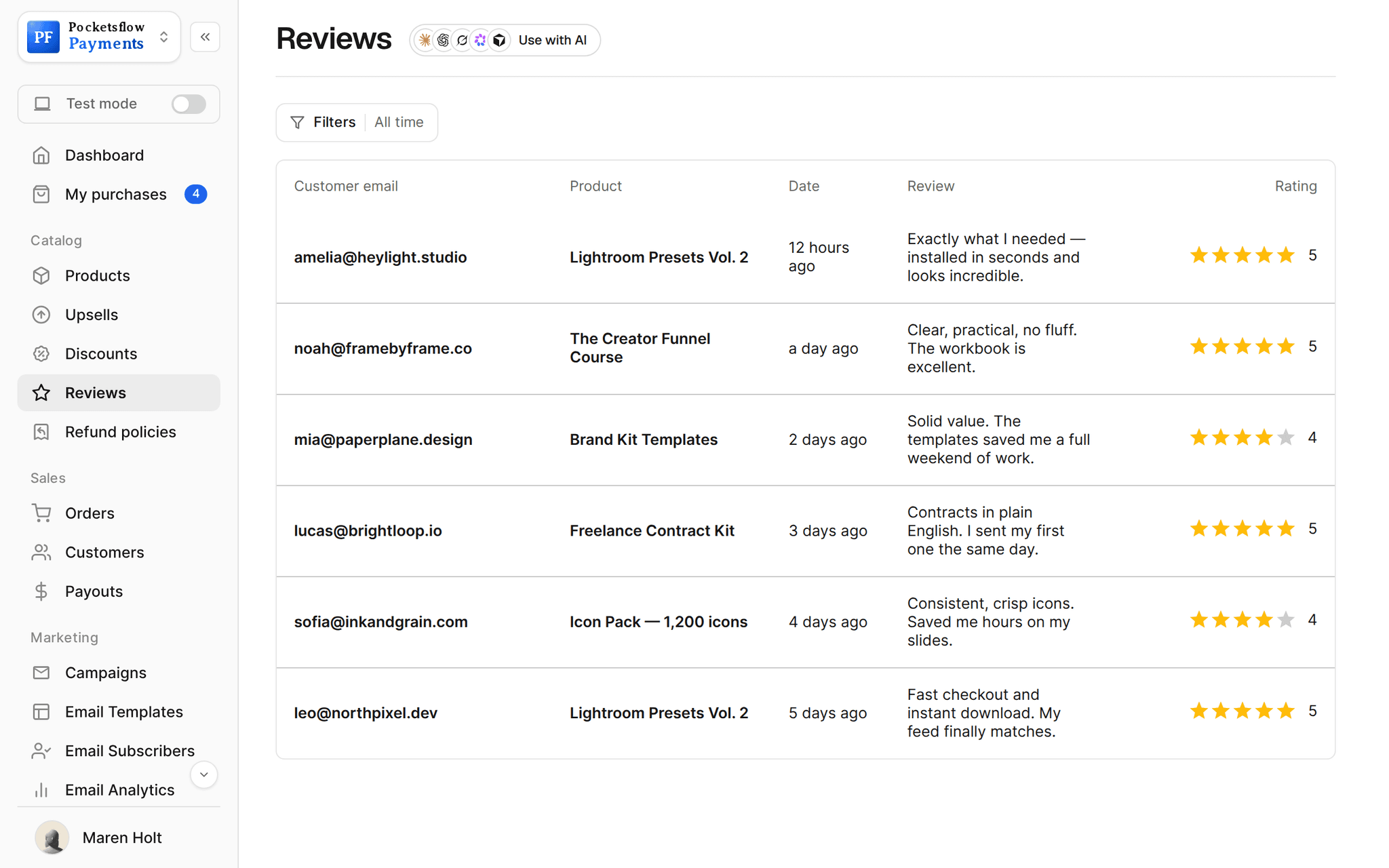Click the My purchases badge showing 4
Viewport: 1389px width, 868px height.
click(x=195, y=194)
